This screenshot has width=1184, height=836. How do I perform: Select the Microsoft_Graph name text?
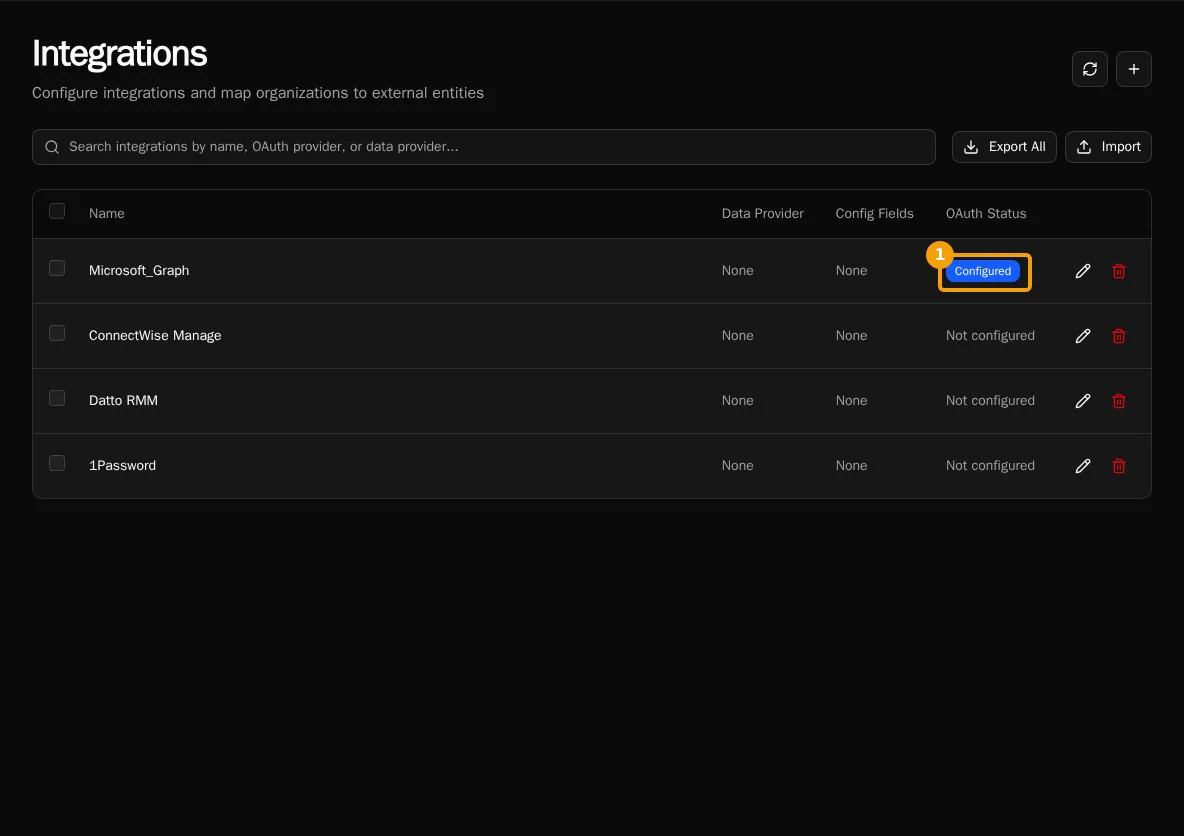coord(139,270)
